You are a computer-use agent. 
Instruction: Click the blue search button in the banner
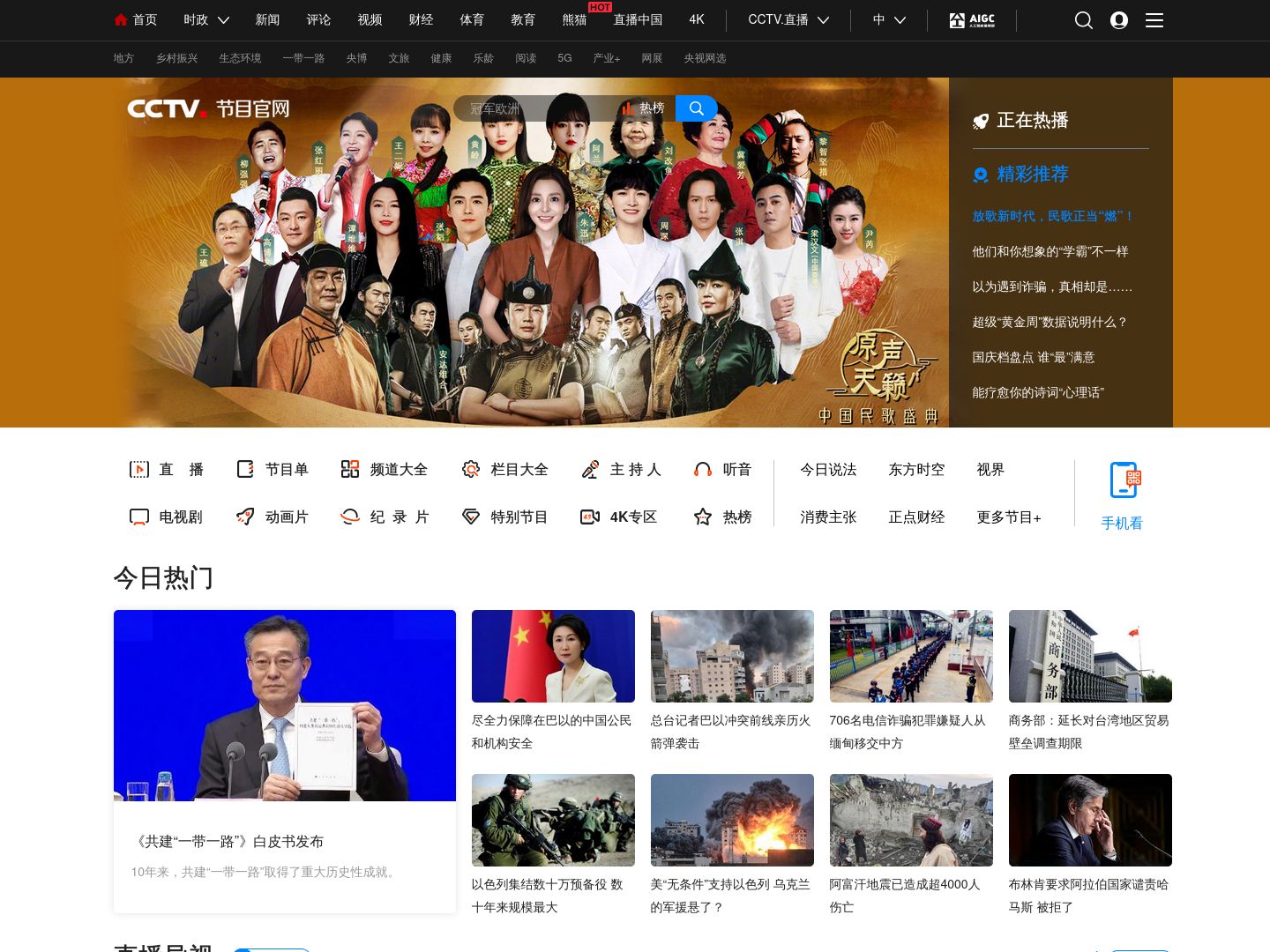697,108
